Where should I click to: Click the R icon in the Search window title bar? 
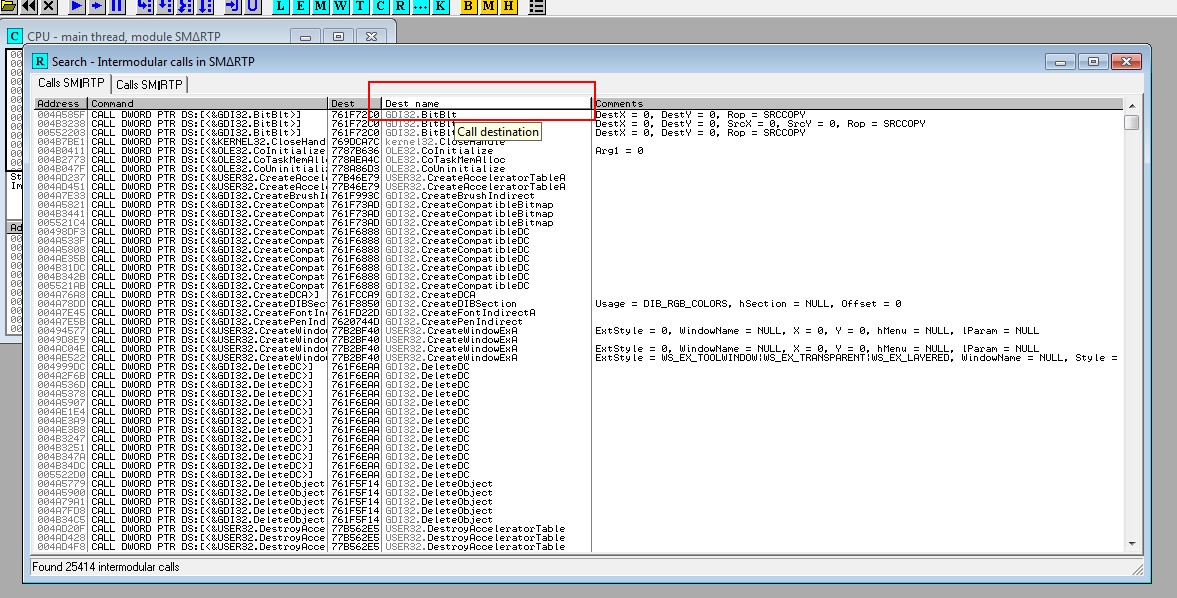click(40, 62)
